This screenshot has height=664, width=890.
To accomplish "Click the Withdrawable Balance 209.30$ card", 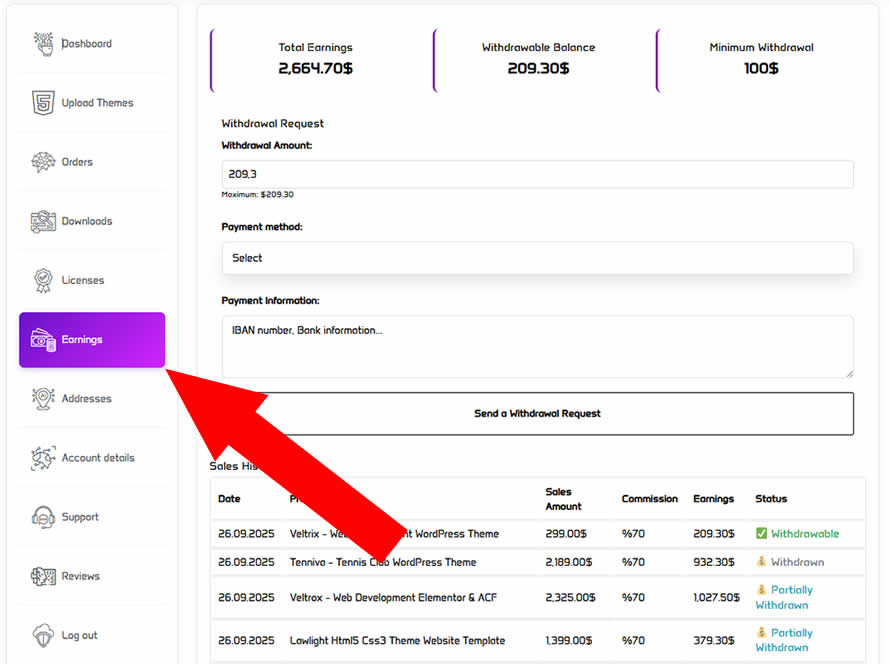I will pyautogui.click(x=538, y=59).
